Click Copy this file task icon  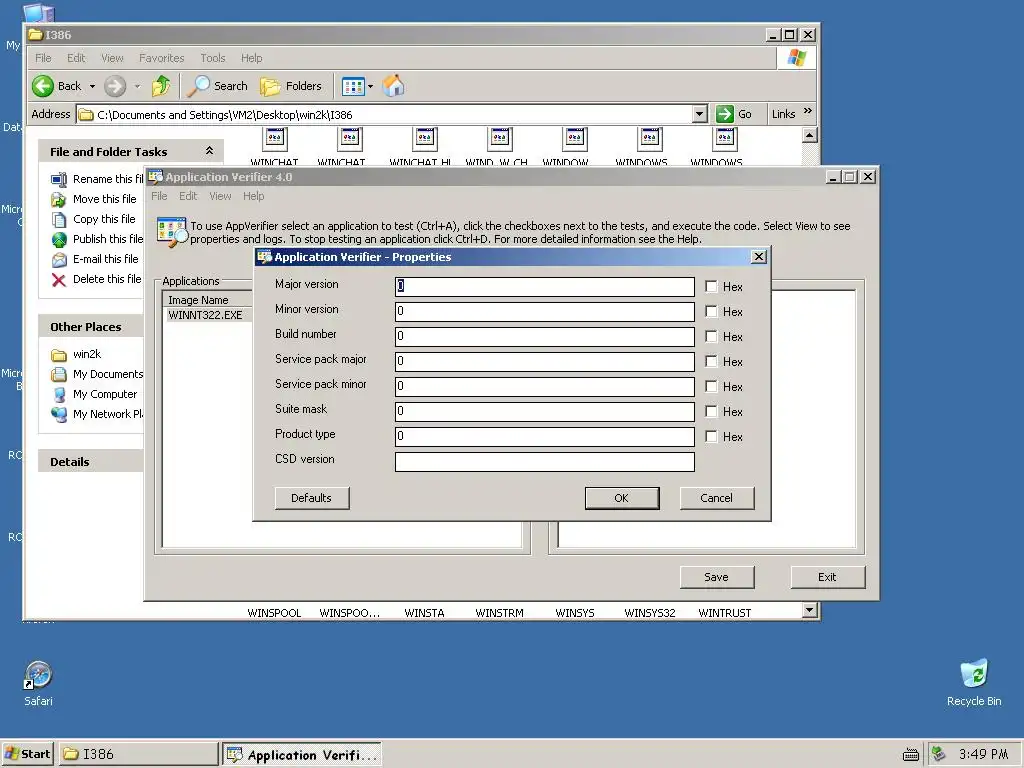pyautogui.click(x=59, y=219)
